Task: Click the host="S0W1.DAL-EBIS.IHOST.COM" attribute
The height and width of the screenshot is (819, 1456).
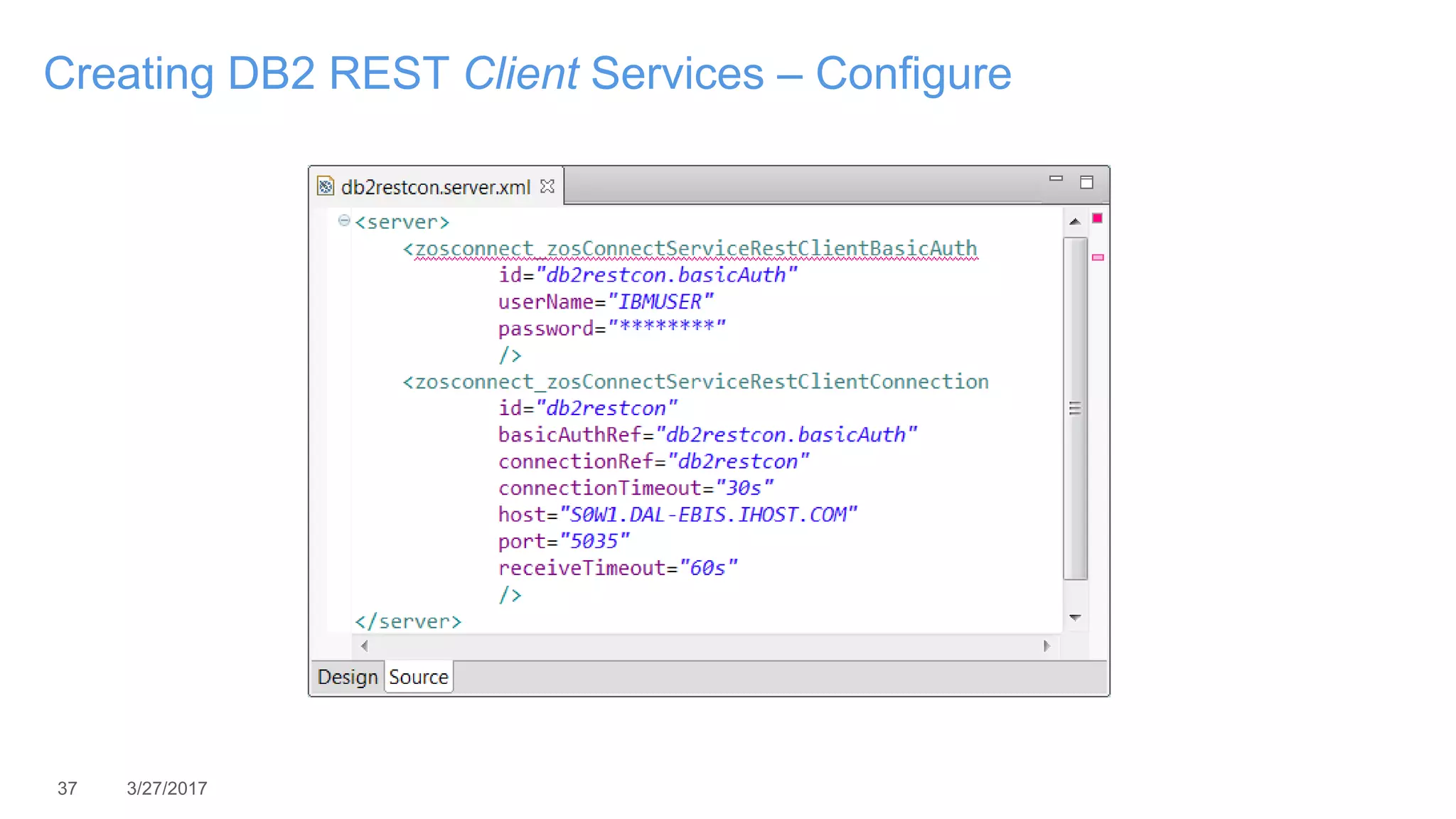Action: tap(678, 514)
